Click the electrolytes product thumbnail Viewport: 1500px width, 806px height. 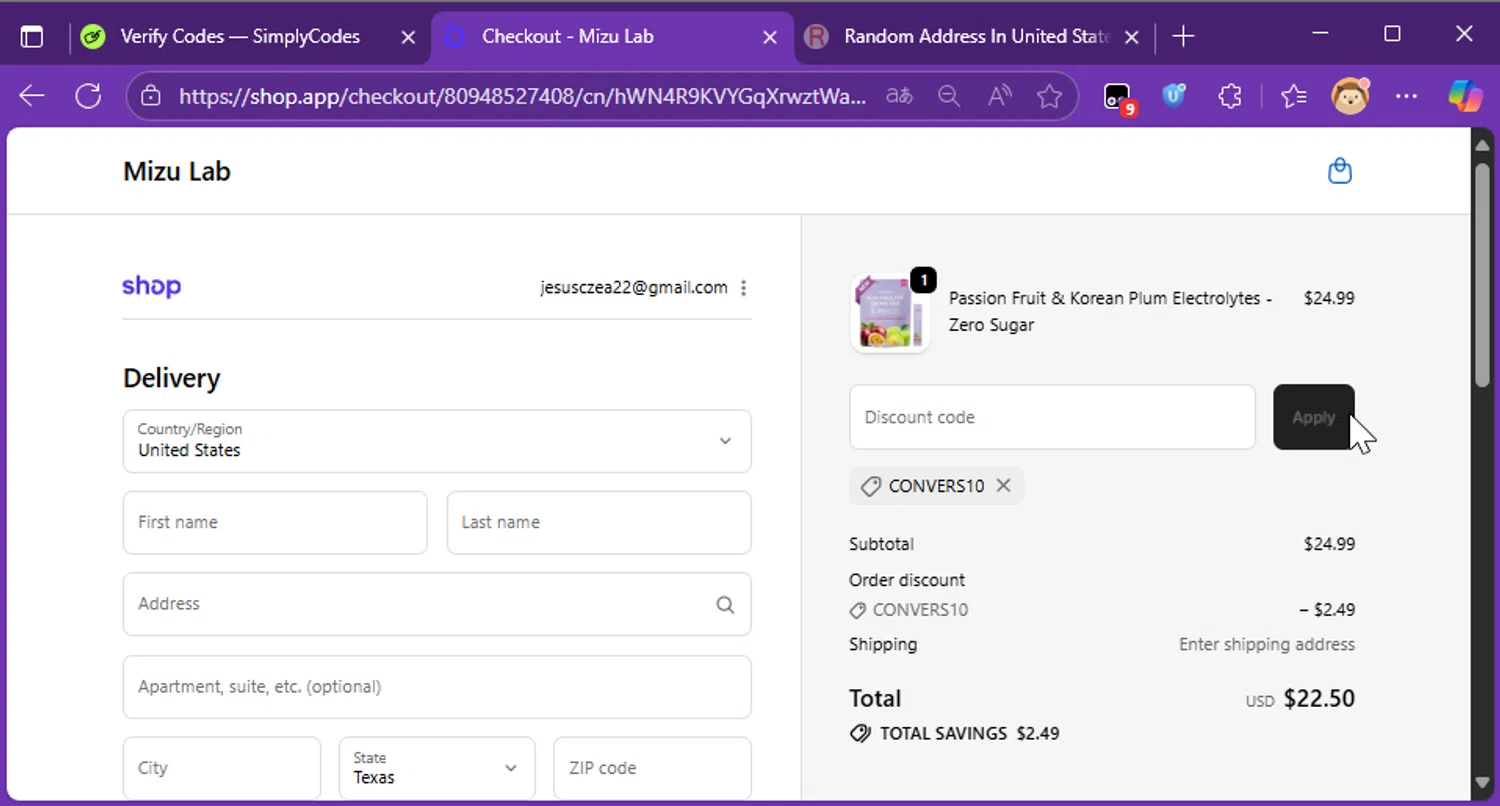(x=890, y=312)
